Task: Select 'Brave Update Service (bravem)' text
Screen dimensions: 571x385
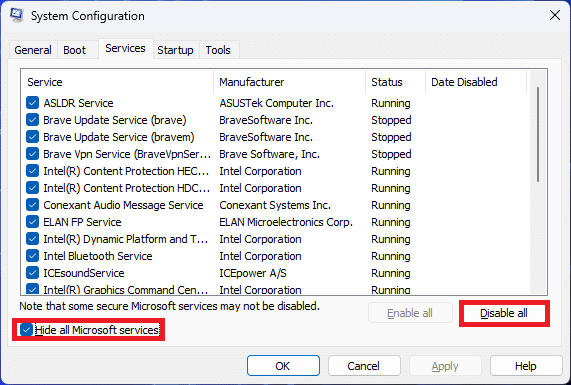Action: point(119,137)
